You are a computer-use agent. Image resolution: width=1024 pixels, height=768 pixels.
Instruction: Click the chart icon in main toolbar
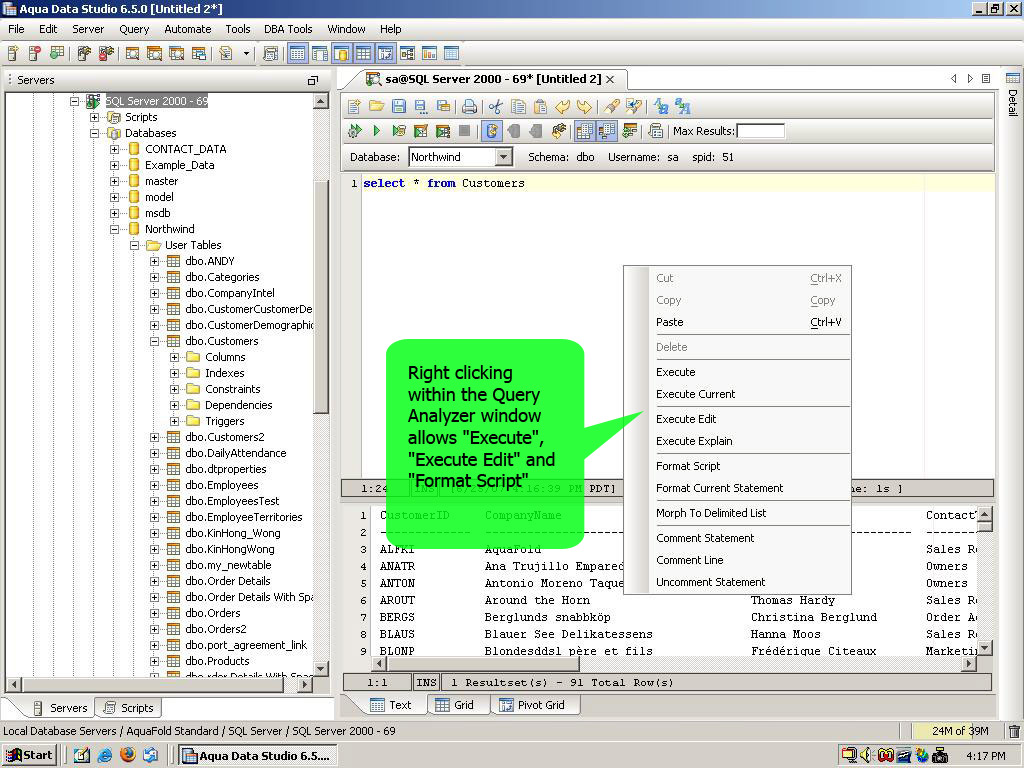[429, 54]
